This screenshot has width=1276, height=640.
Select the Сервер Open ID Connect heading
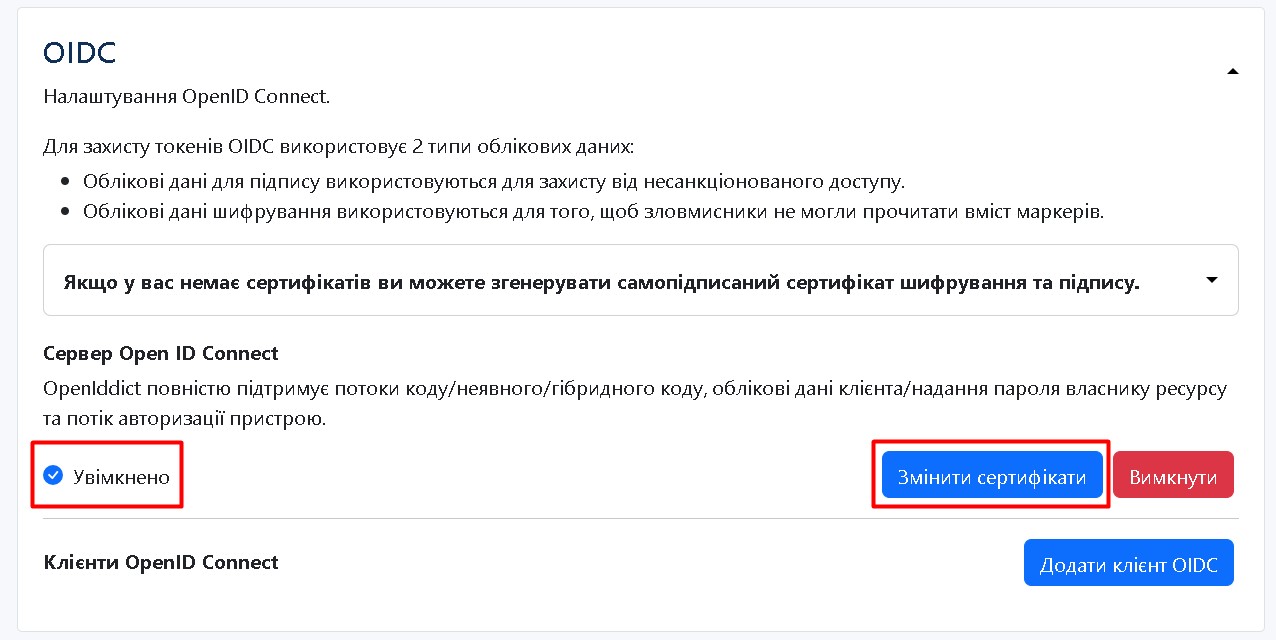161,354
